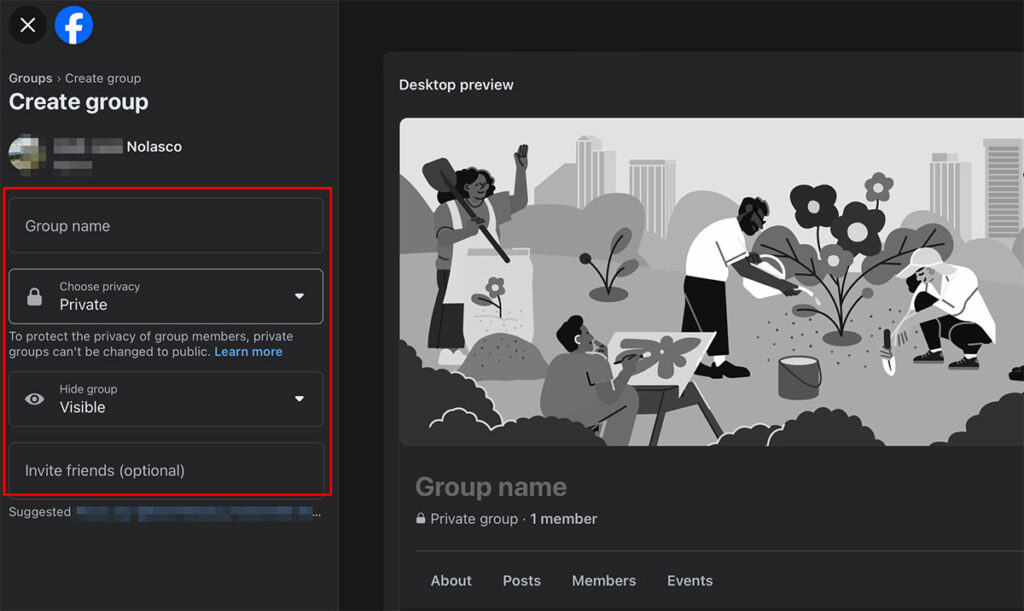Click the Create group breadcrumb item

coord(105,78)
